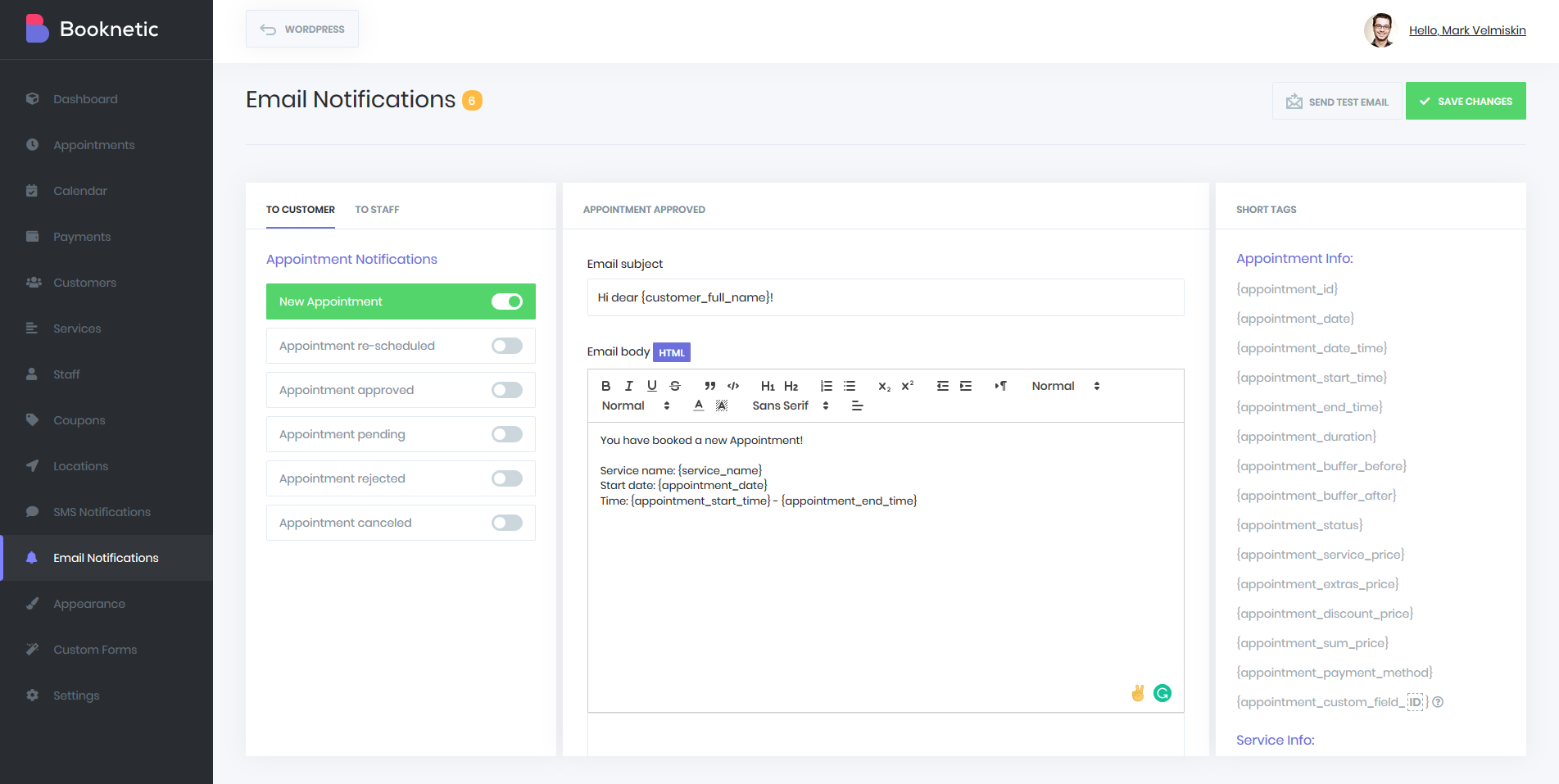Switch to the To Staff tab
The image size is (1559, 784).
(x=377, y=210)
